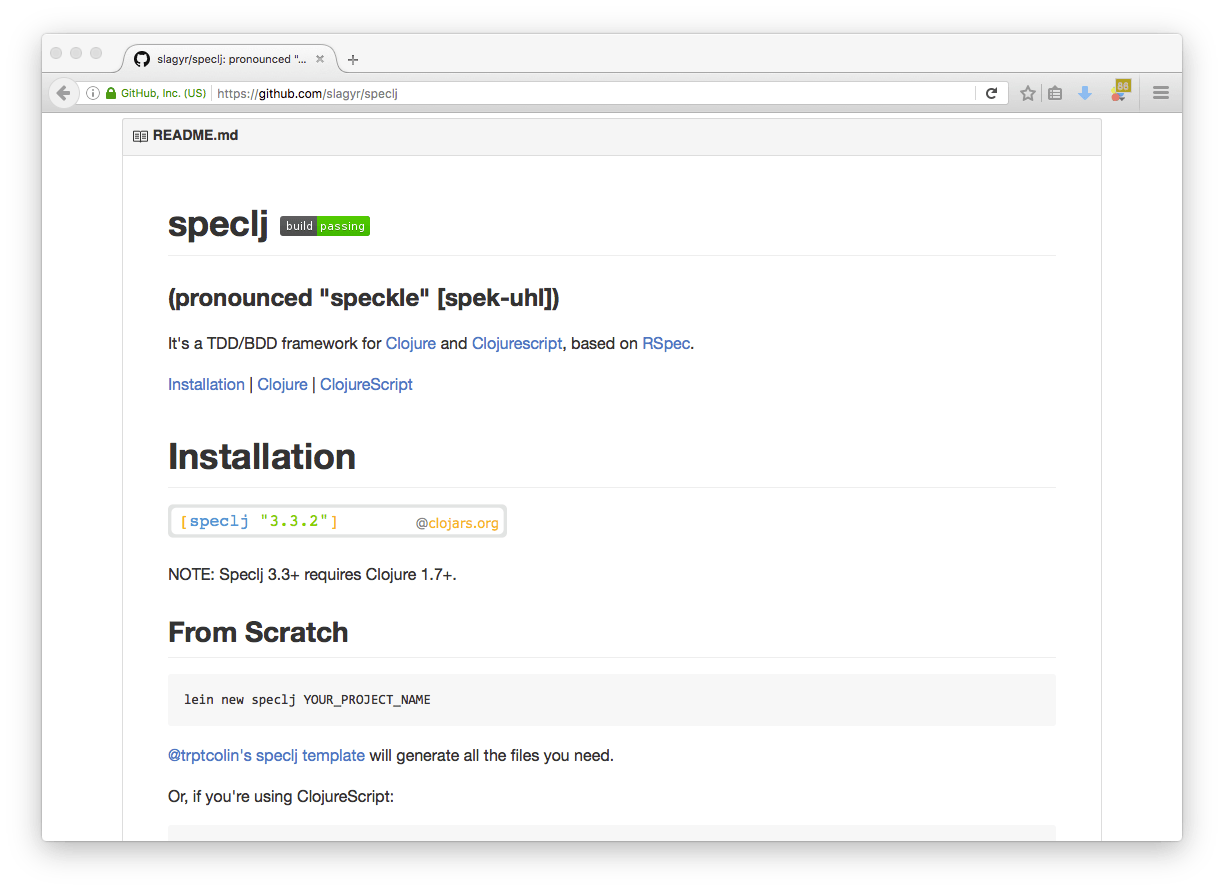This screenshot has height=891, width=1224.
Task: Click the lein new speclj code block
Action: pos(612,699)
